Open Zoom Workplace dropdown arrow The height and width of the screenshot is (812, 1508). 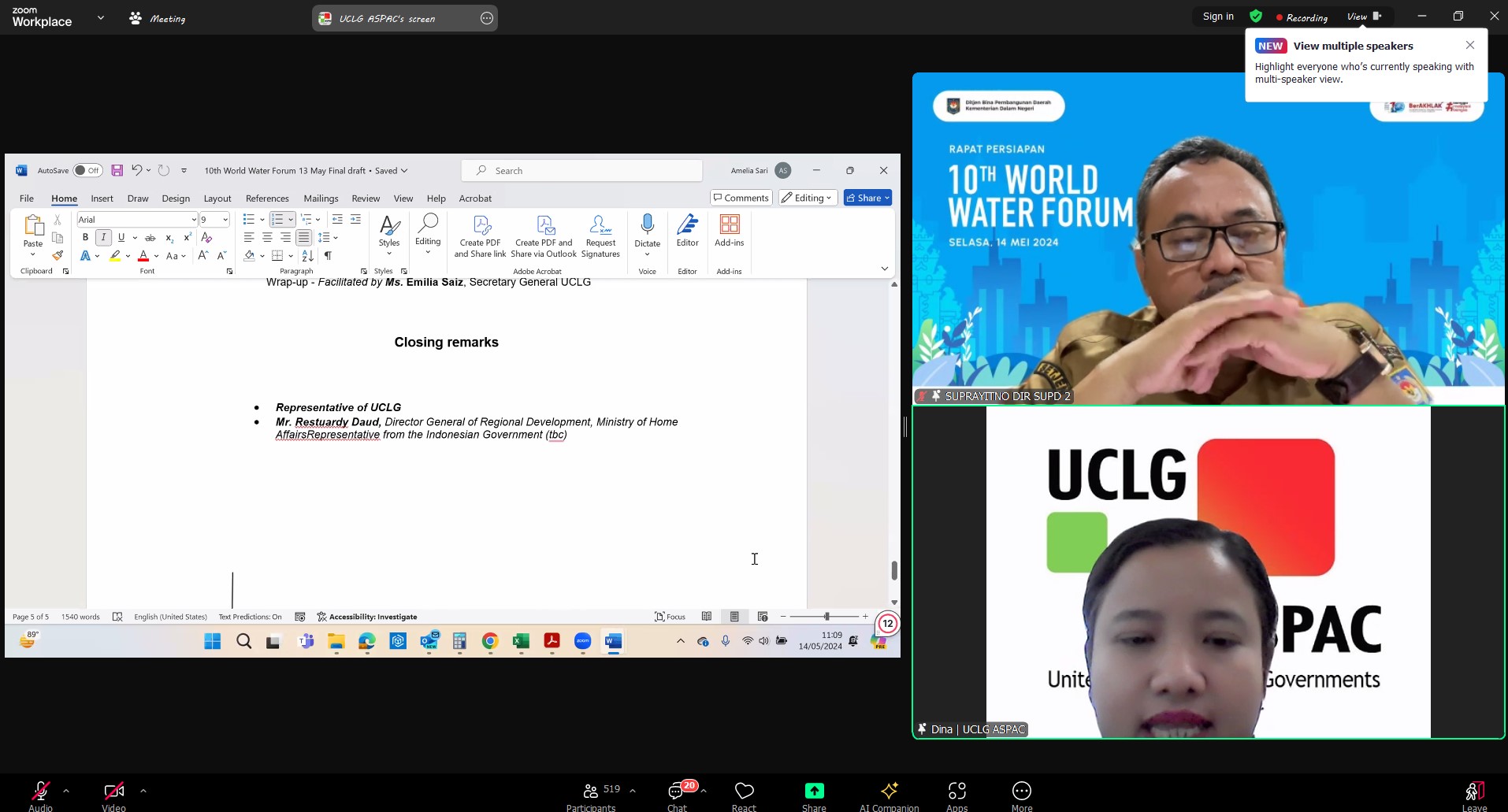pyautogui.click(x=101, y=17)
